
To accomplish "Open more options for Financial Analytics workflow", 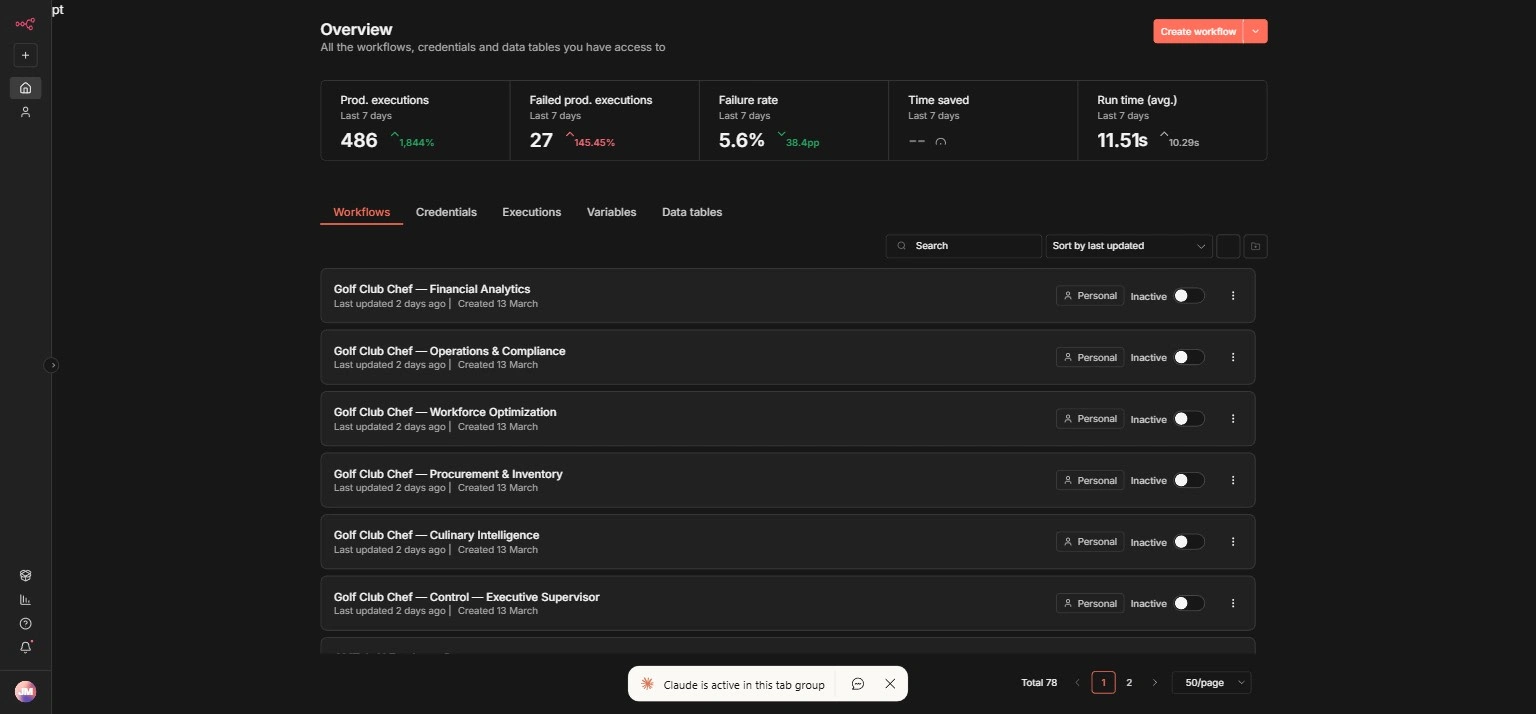I will pos(1233,296).
